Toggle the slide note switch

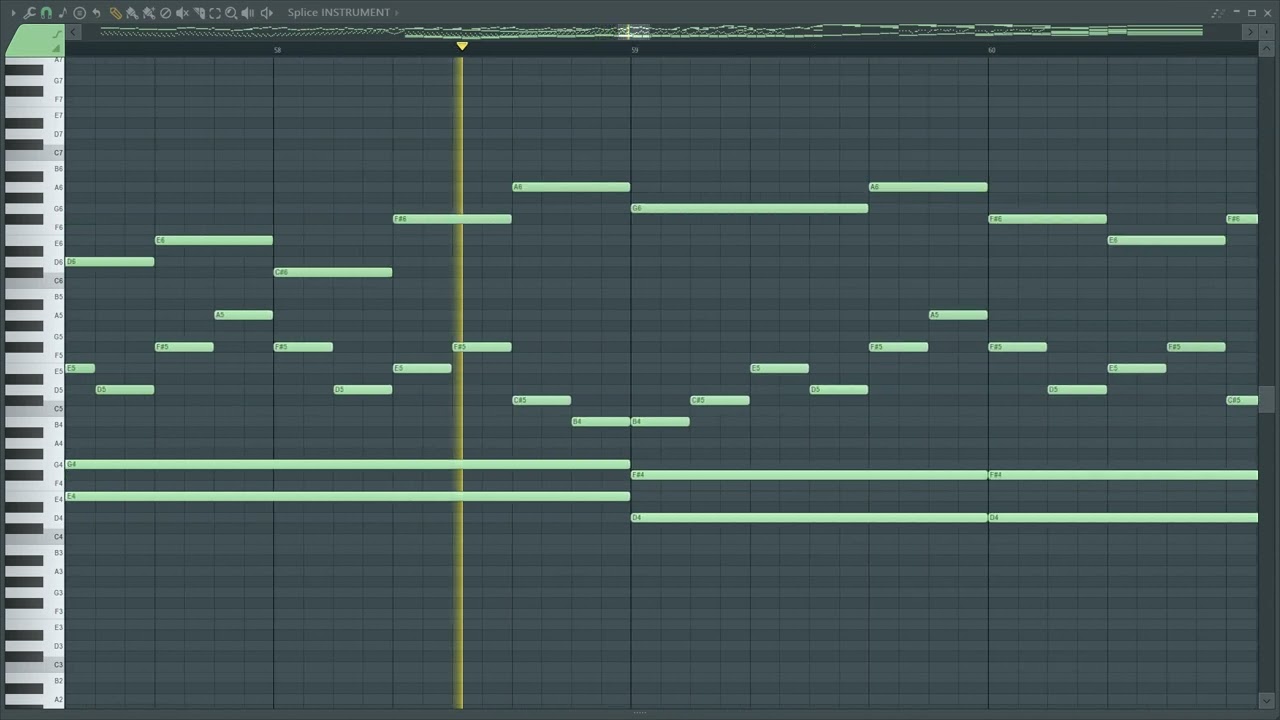(x=57, y=34)
